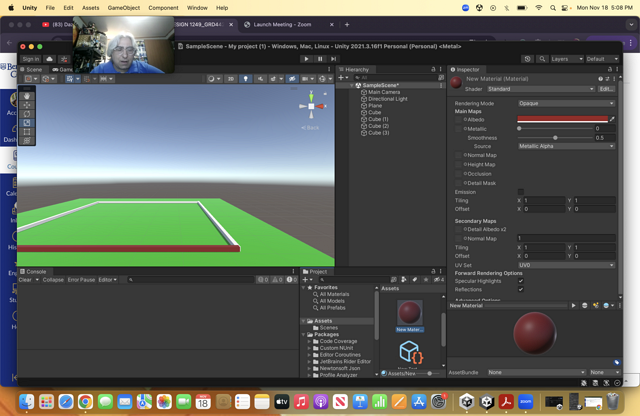Uncheck Reflections checkbox
The image size is (640, 416).
521,289
